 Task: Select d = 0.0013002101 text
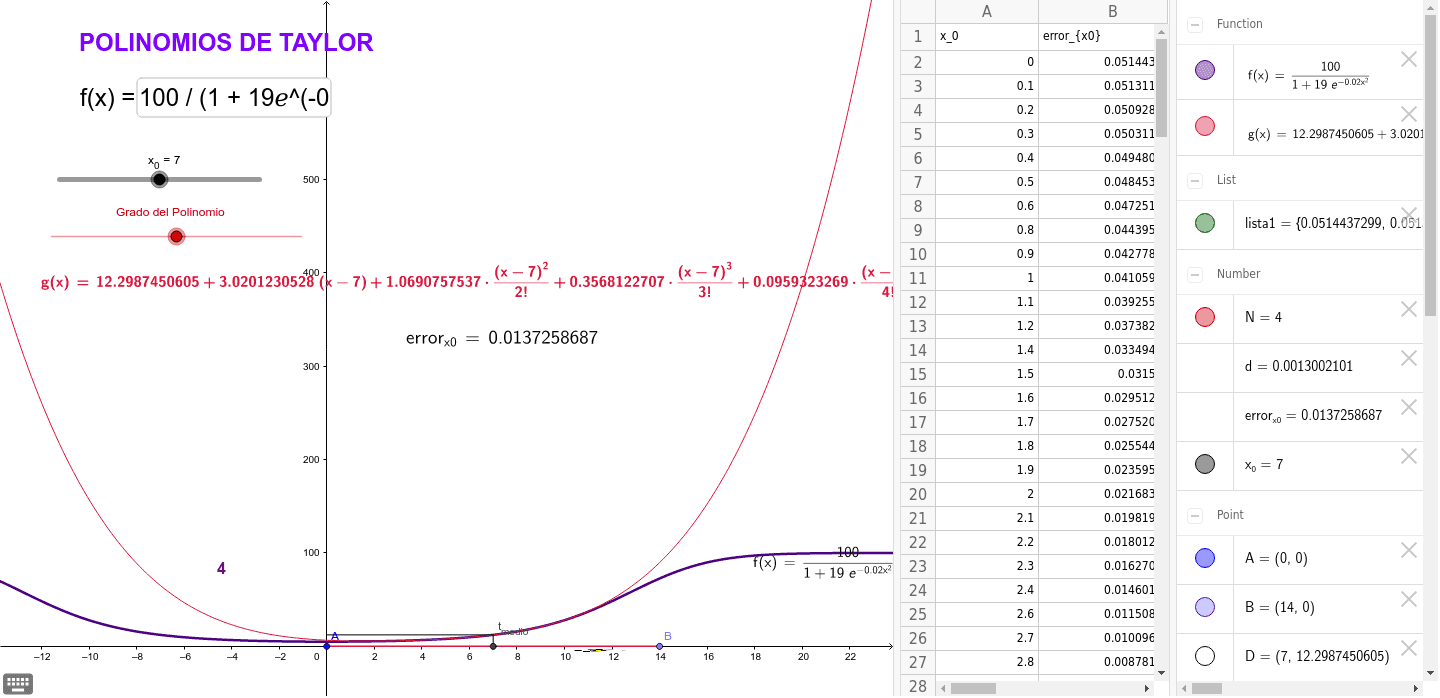1299,366
